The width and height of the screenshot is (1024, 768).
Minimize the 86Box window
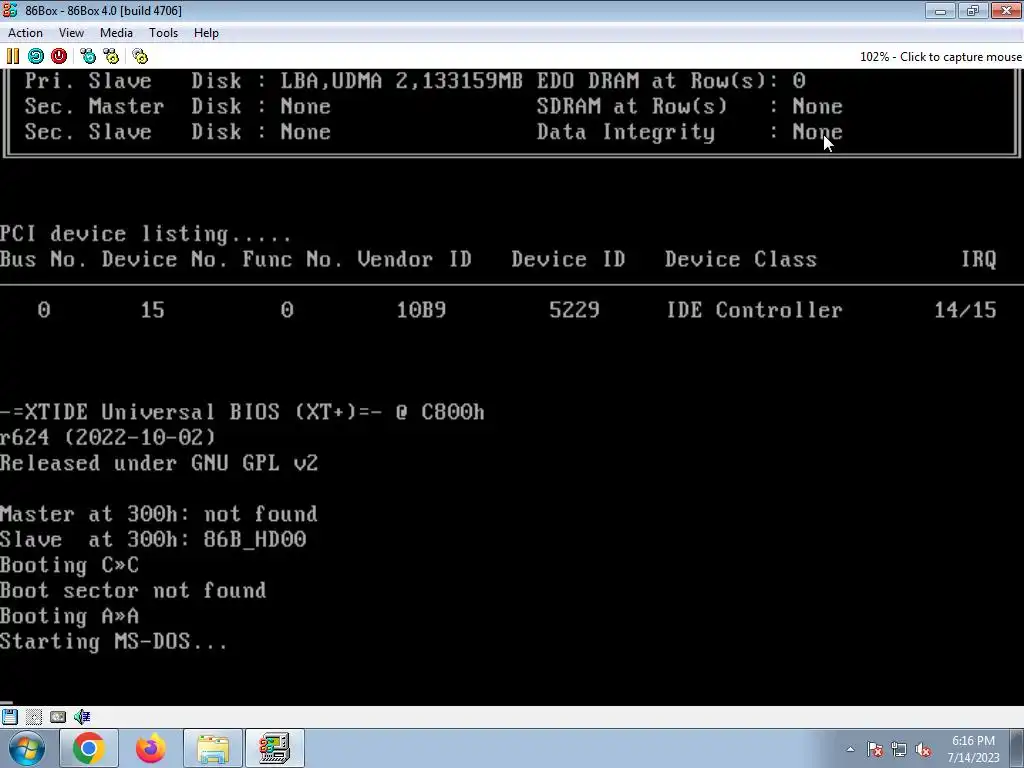940,10
